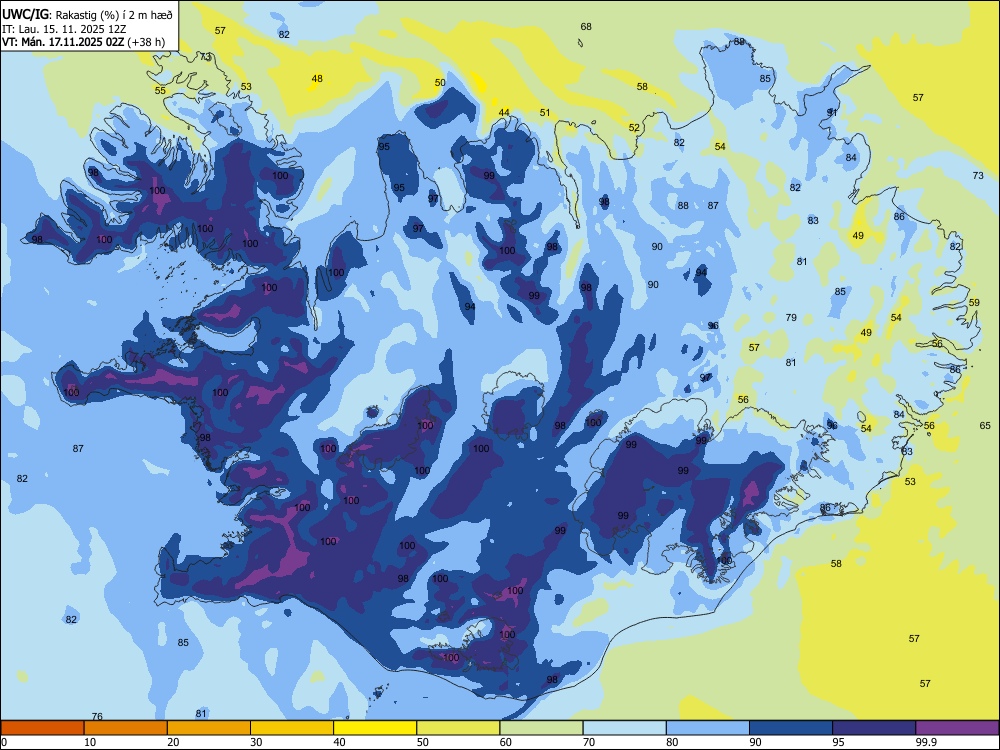Click the 95–99.9 navy legend swatch
Viewport: 1000px width, 750px height.
click(x=874, y=728)
